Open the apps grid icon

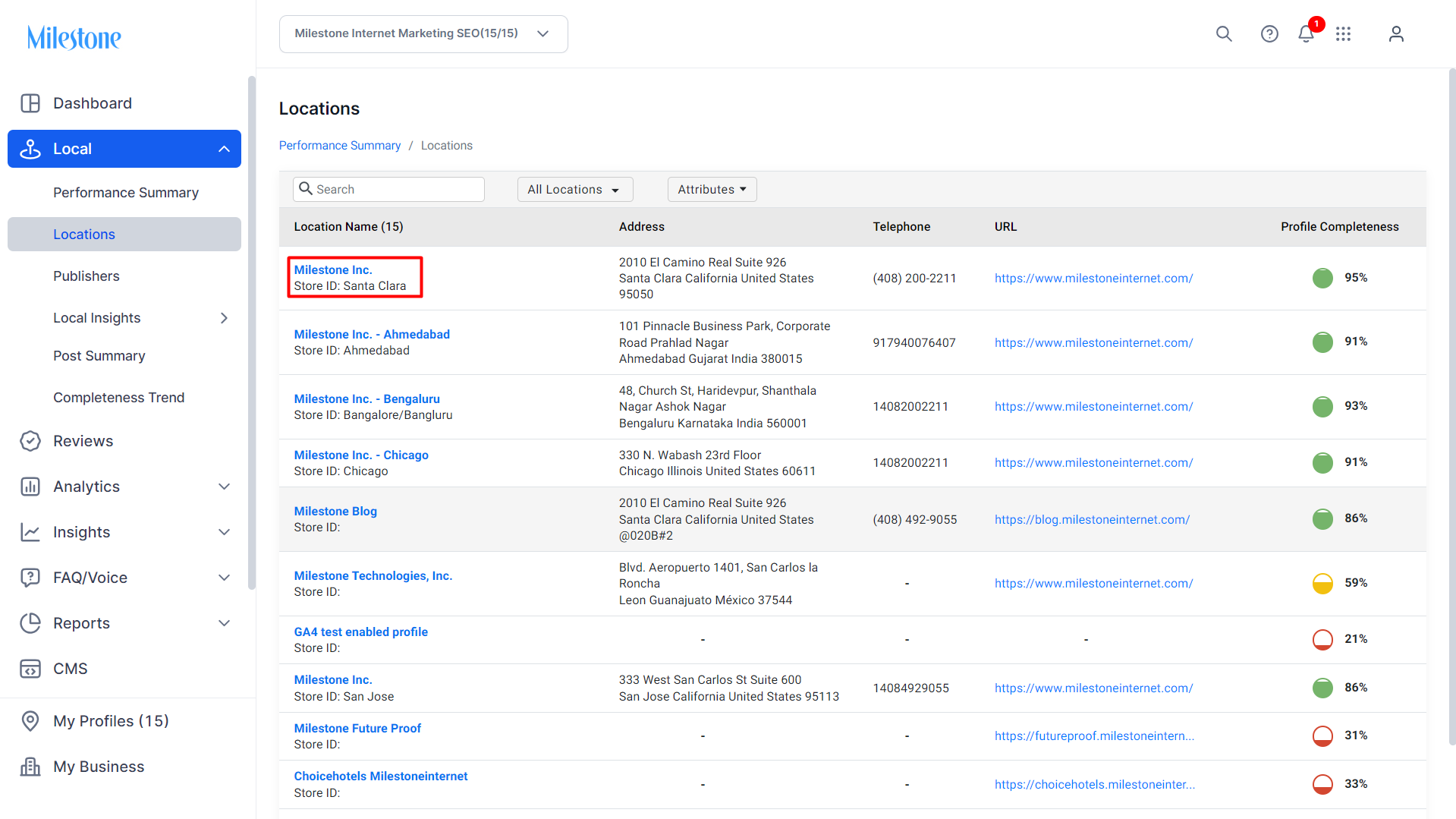point(1343,34)
